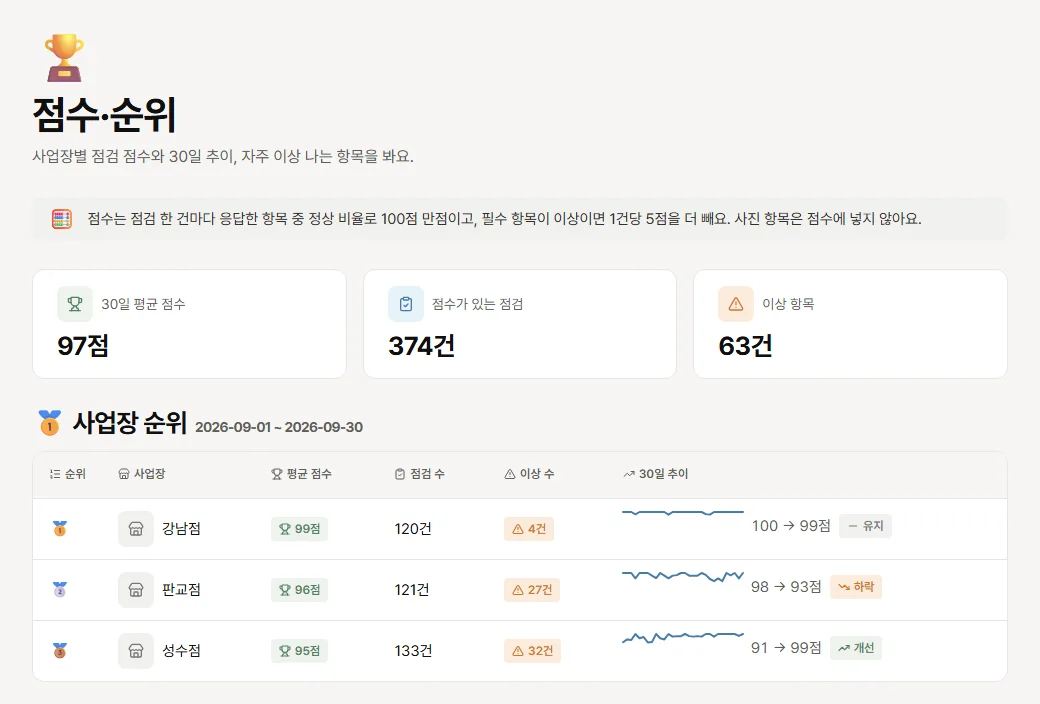Click the 100 → 99점 trend text
This screenshot has width=1040, height=704.
(x=791, y=526)
